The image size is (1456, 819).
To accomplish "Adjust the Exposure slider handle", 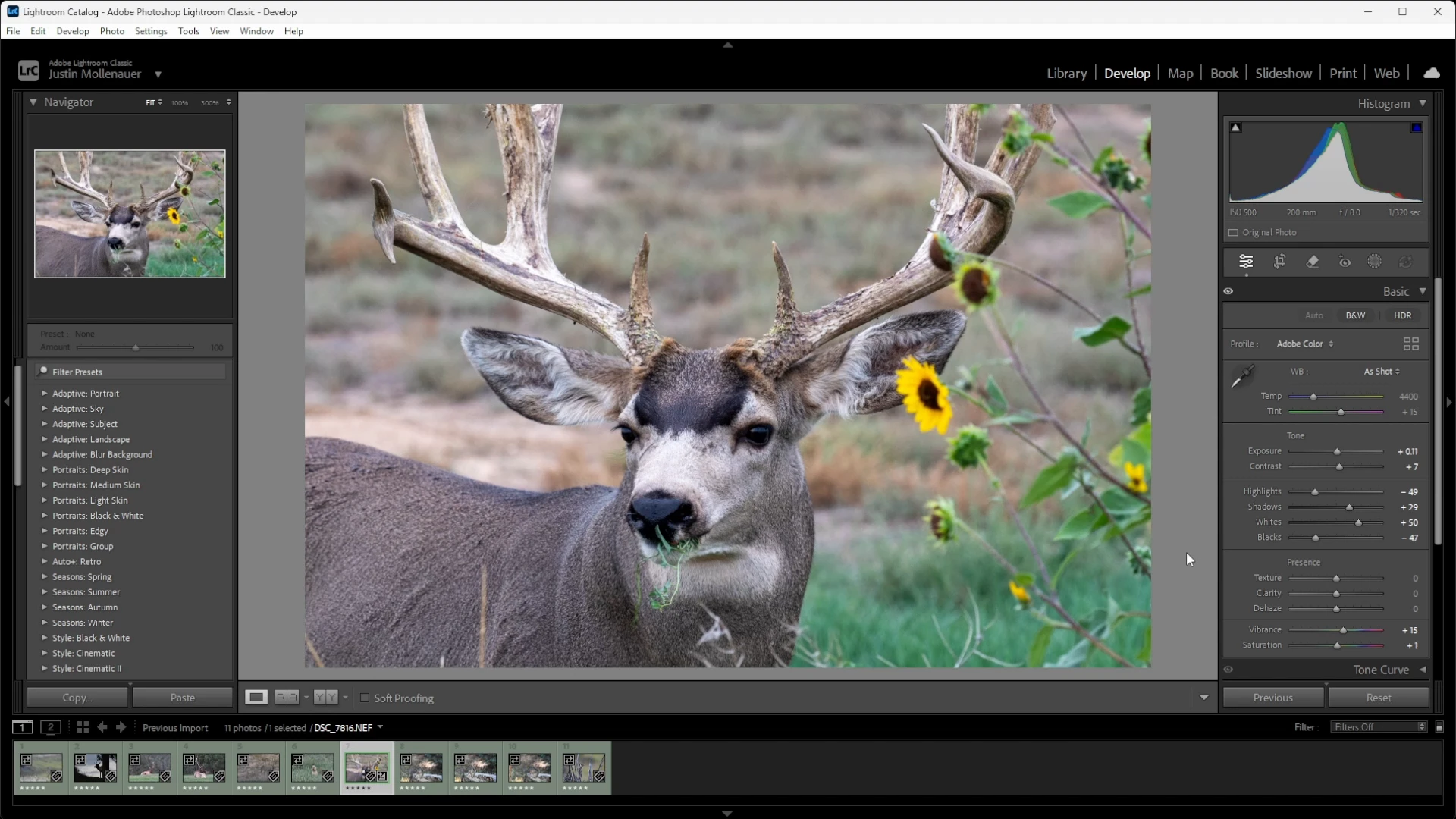I will tap(1337, 452).
